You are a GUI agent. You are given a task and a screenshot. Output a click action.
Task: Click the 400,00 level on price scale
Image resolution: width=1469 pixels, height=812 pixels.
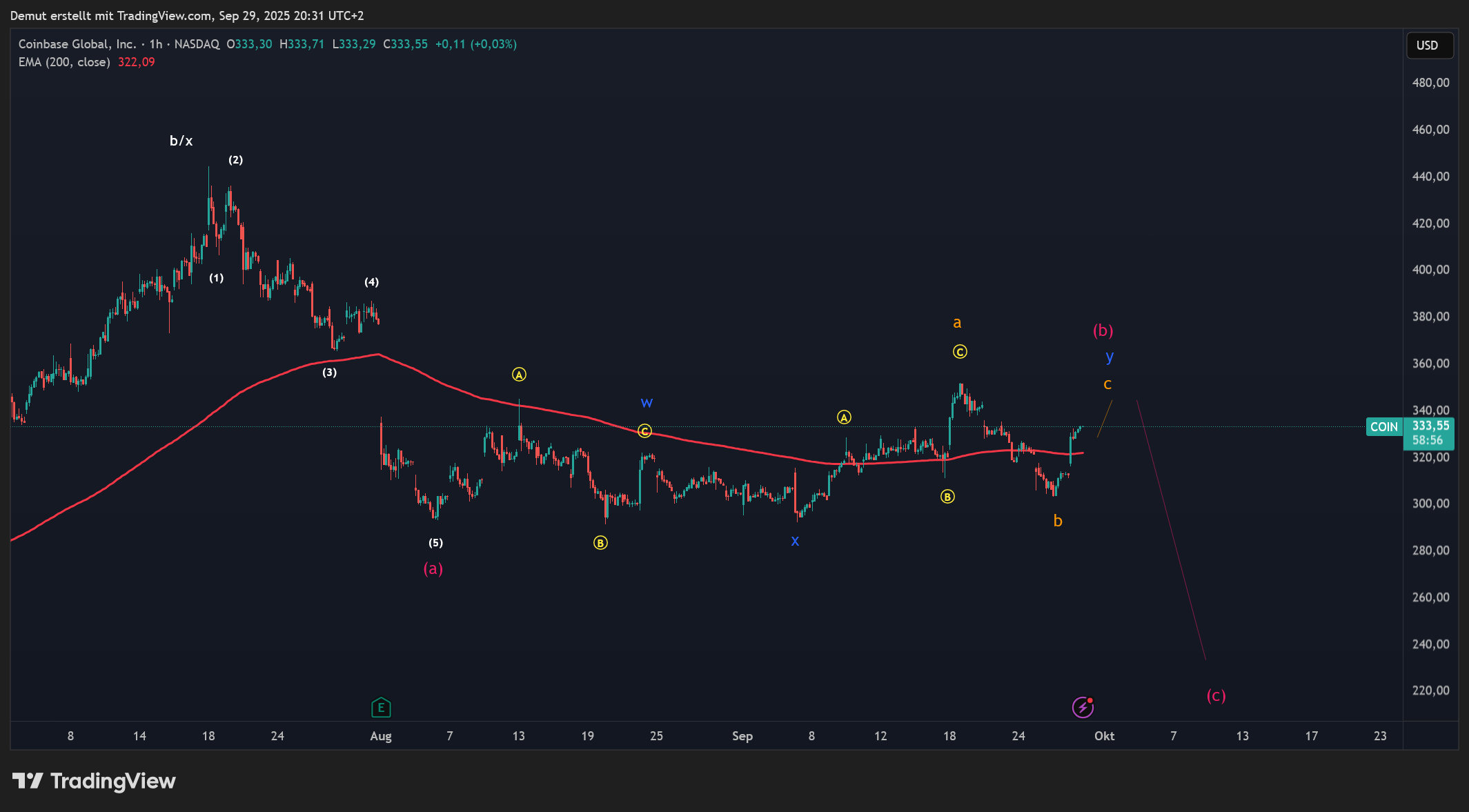pos(1430,270)
